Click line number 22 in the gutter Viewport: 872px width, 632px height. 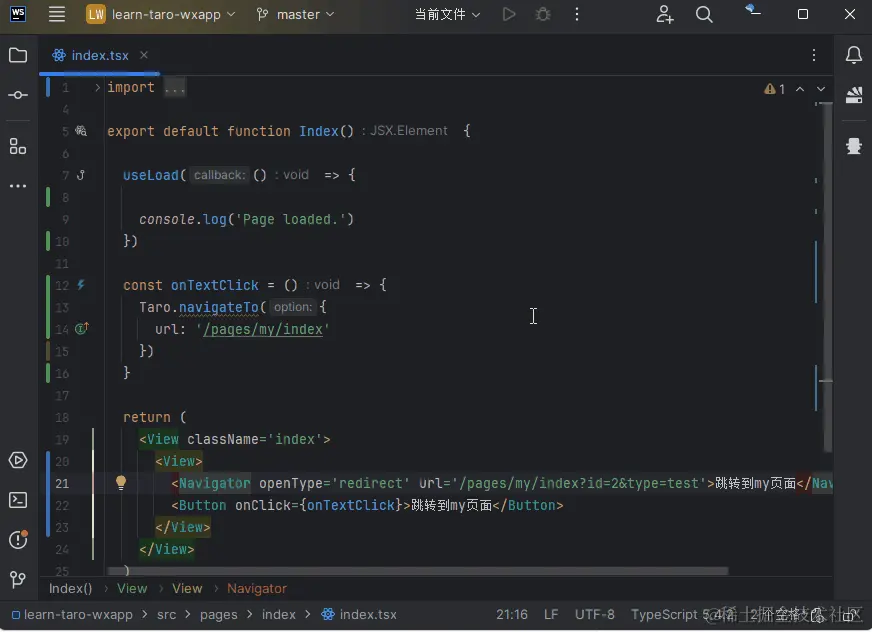pos(62,505)
